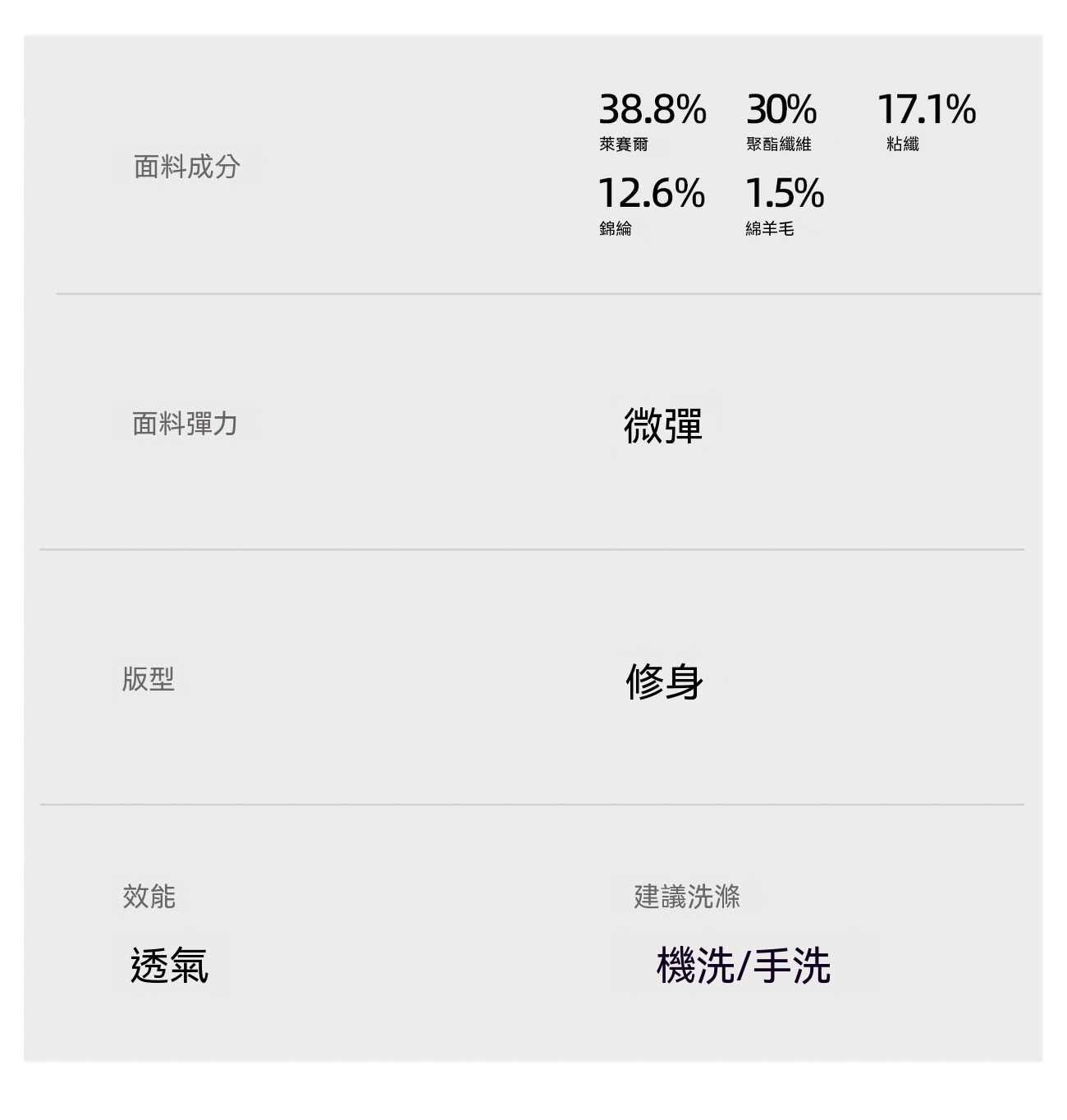The image size is (1067, 1120).
Task: Select the 17.1% percentage value
Action: (x=927, y=109)
